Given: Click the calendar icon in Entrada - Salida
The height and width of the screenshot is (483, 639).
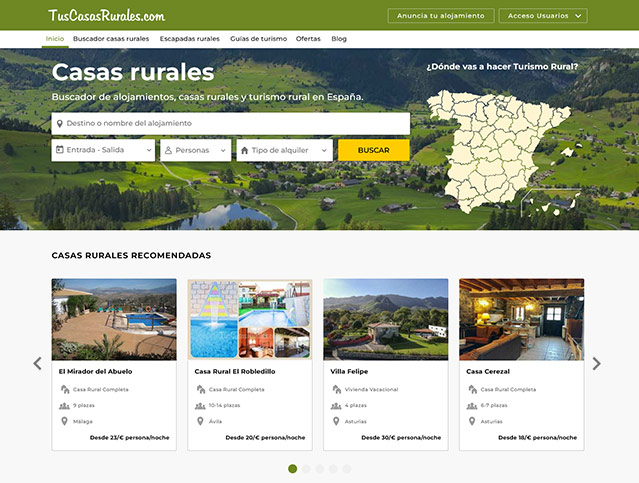Looking at the screenshot, I should click(x=60, y=150).
